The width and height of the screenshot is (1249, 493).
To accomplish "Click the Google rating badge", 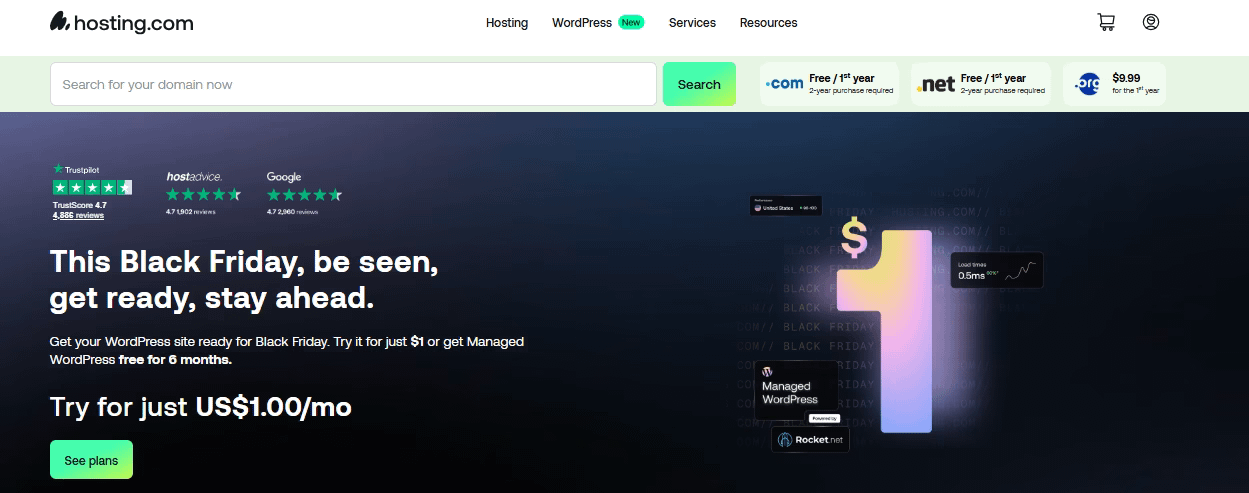I will [x=304, y=194].
